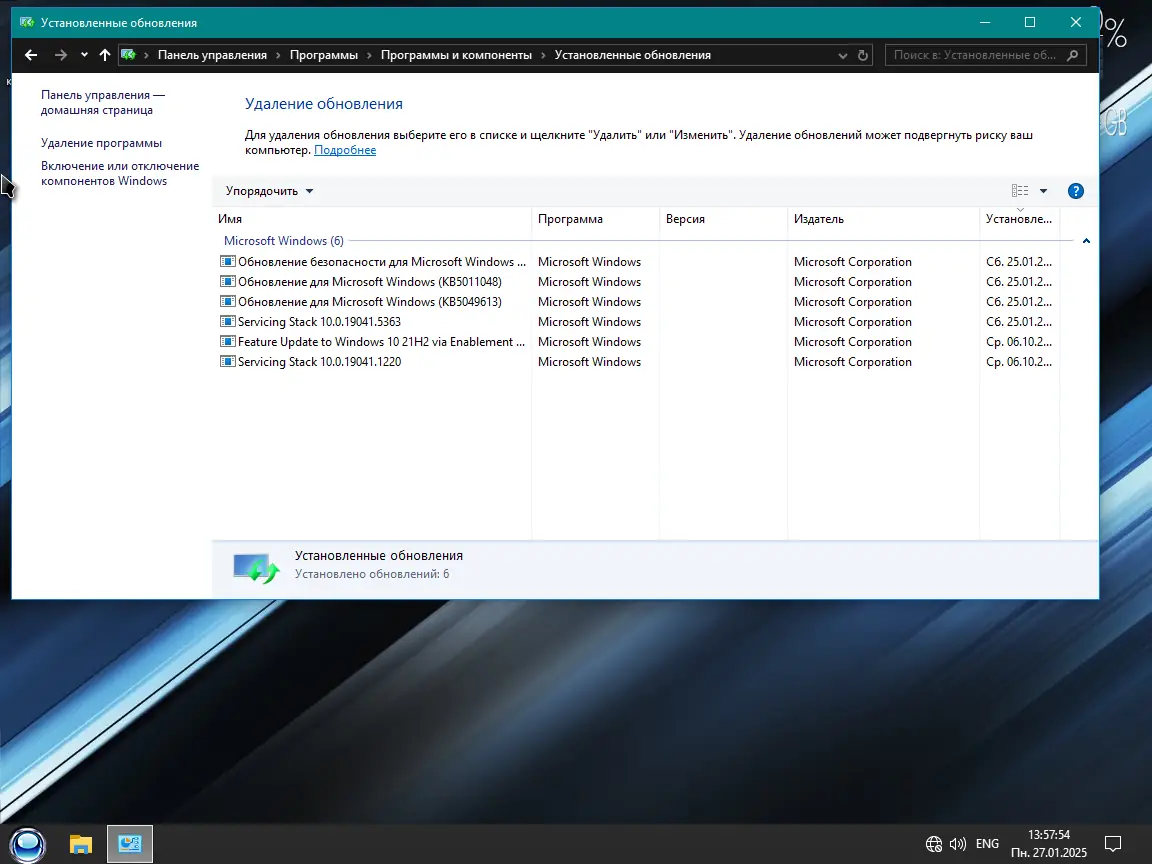This screenshot has height=864, width=1152.
Task: Select update KB5011048
Action: (636, 282)
